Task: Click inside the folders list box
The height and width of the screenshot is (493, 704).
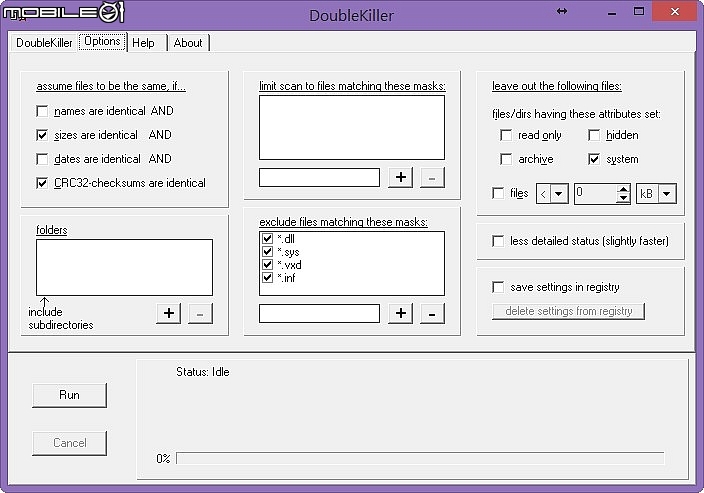Action: point(124,267)
